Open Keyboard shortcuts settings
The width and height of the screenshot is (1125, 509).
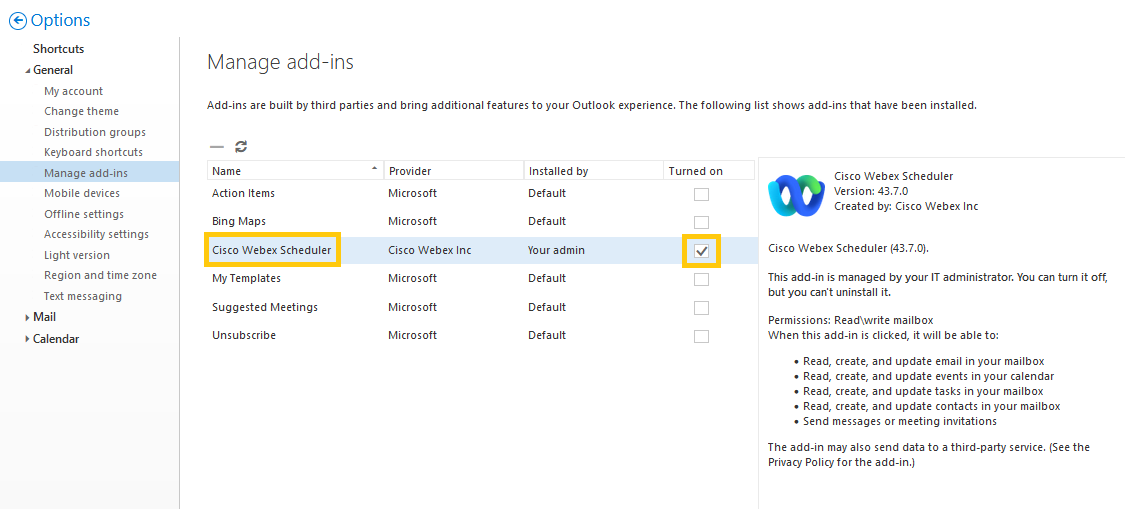93,152
